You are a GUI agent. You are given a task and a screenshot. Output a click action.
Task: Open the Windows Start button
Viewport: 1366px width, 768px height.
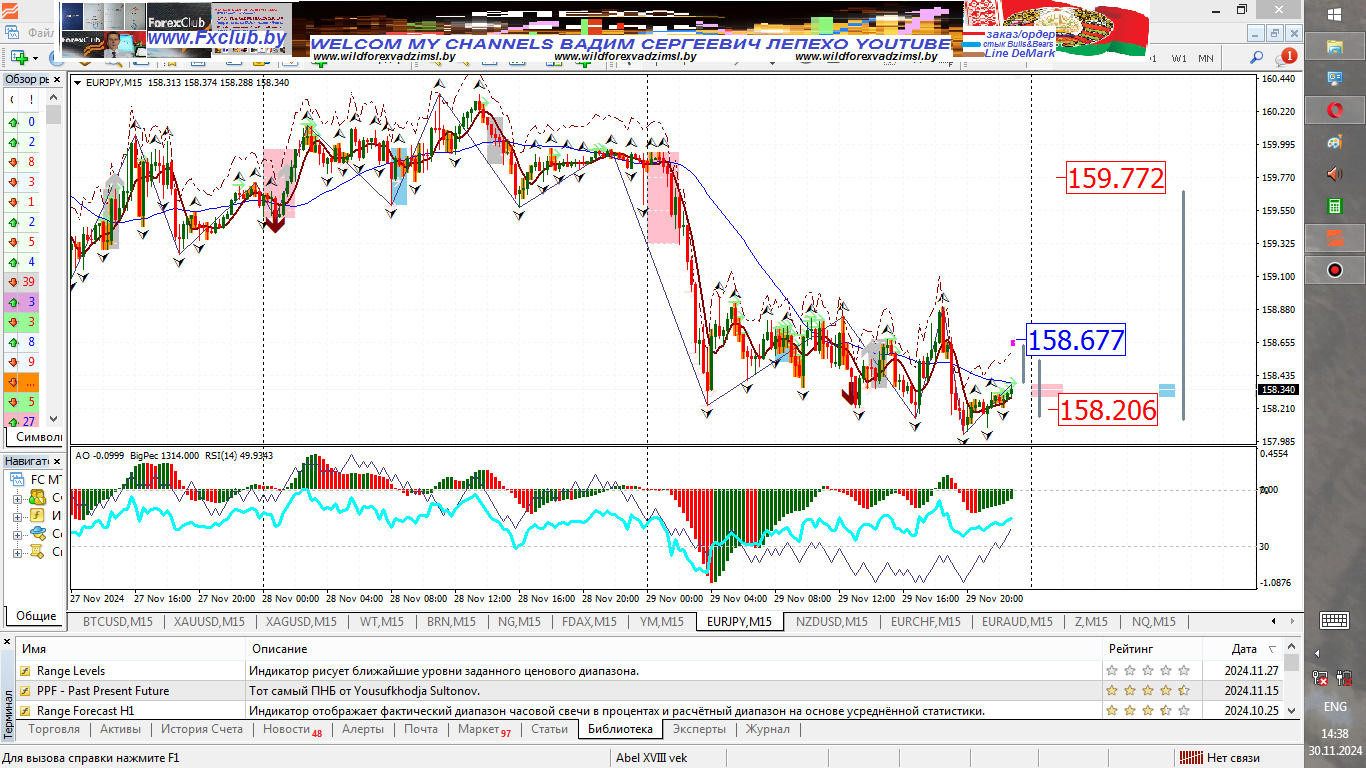coord(1334,14)
